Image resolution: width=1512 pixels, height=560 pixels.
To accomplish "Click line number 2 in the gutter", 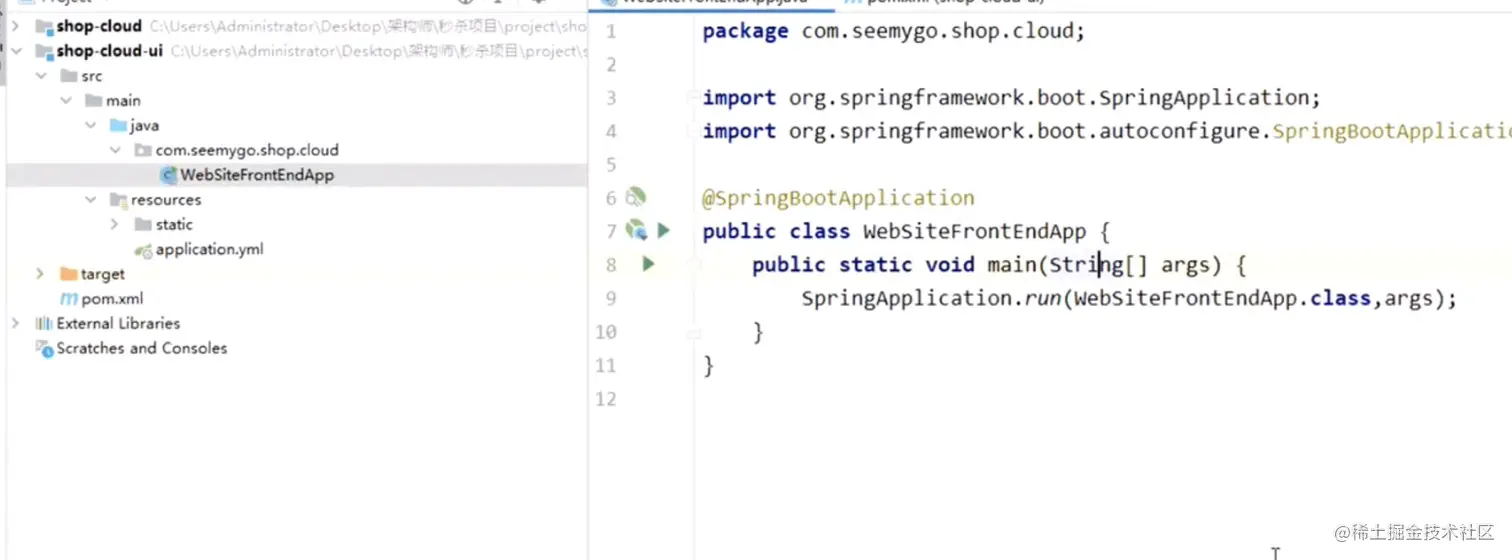I will 611,65.
